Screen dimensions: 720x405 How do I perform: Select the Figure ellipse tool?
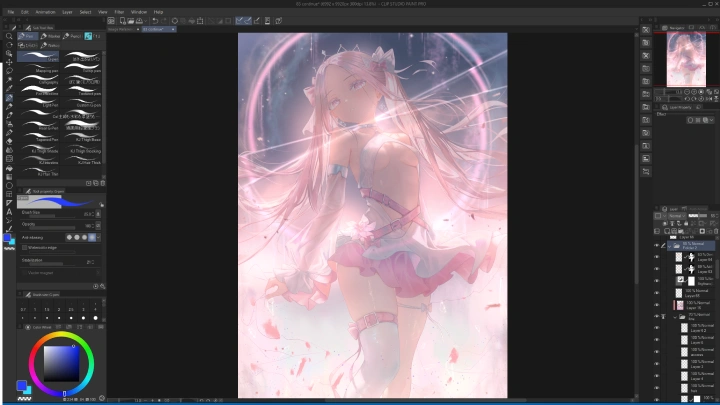tap(9, 186)
